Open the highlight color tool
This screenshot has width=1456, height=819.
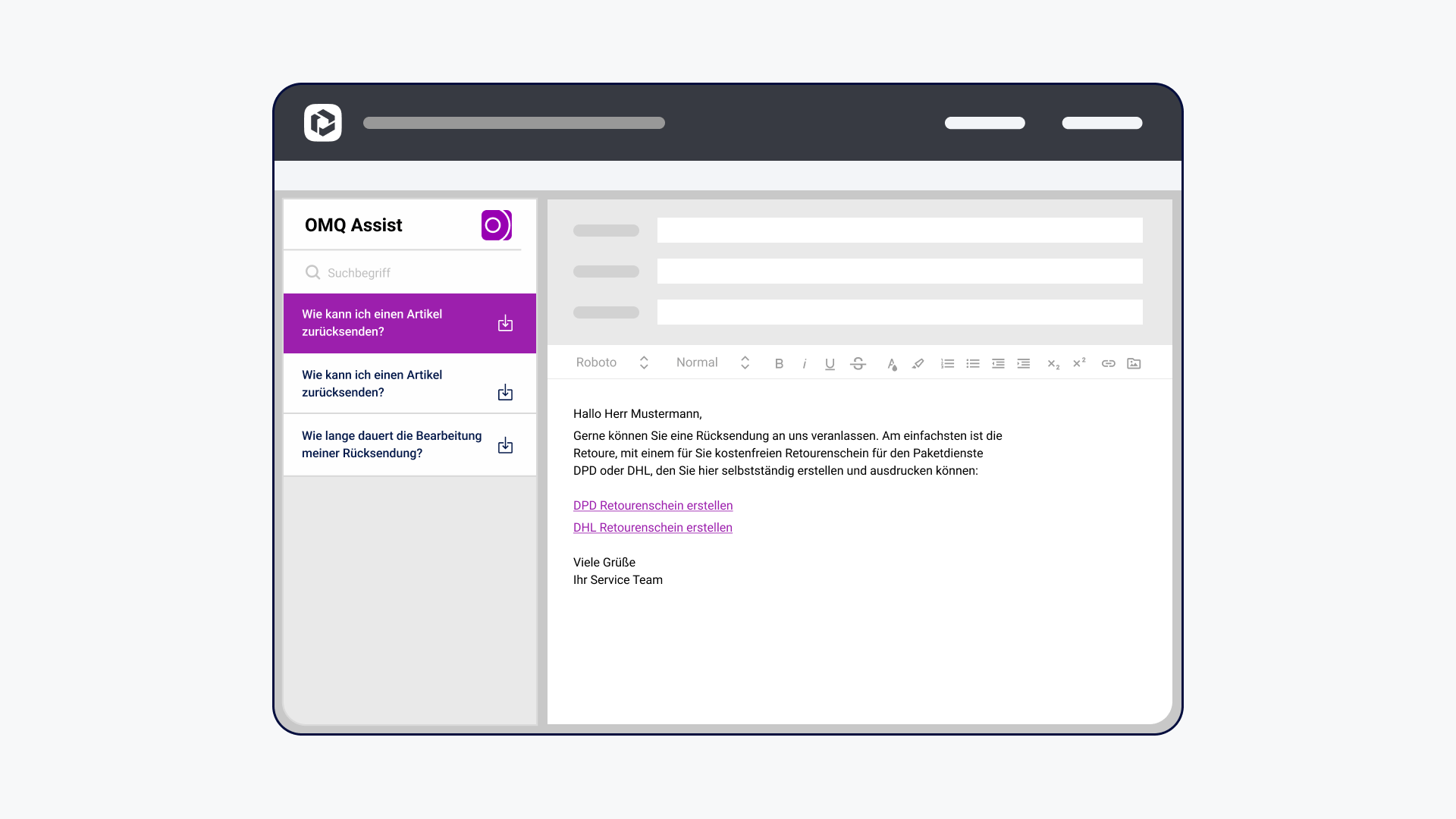point(918,363)
